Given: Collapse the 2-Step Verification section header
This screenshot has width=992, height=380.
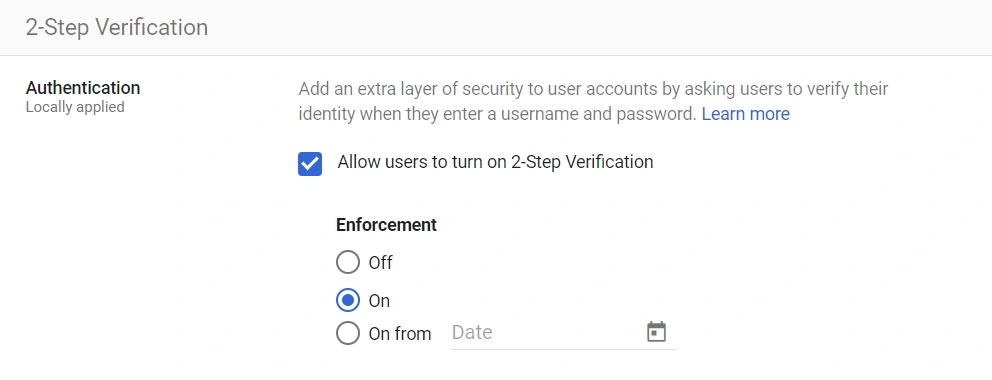Looking at the screenshot, I should pyautogui.click(x=496, y=28).
